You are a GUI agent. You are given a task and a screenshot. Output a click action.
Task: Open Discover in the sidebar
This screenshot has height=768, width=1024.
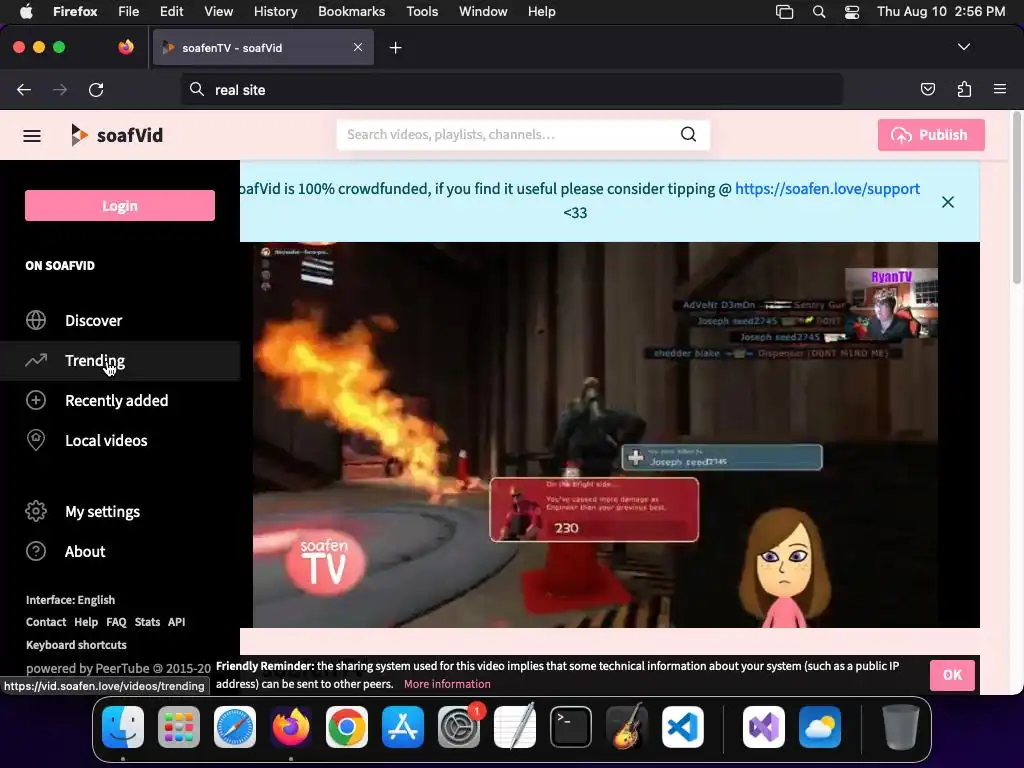click(120, 321)
